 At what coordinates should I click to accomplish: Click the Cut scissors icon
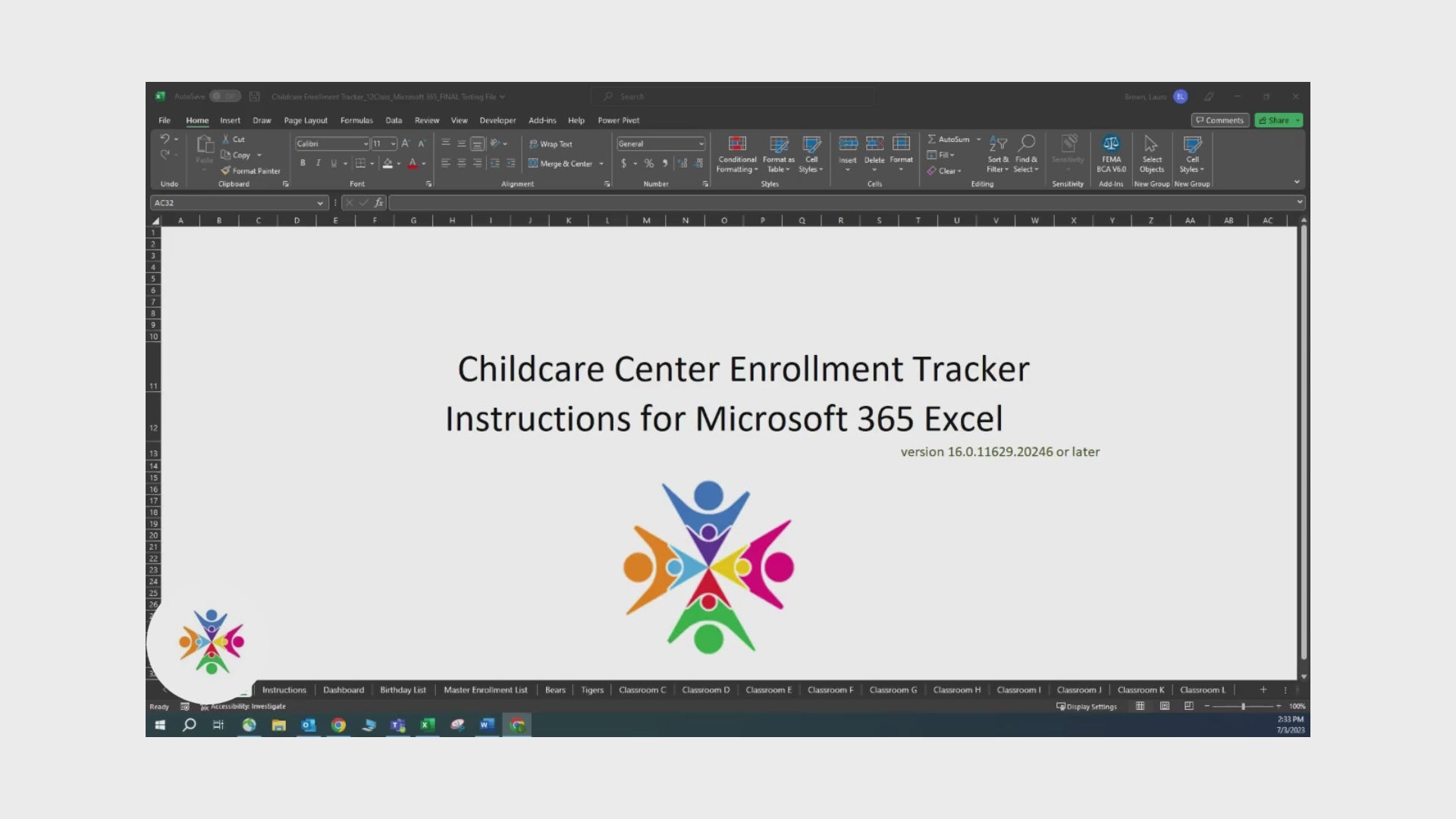(225, 140)
